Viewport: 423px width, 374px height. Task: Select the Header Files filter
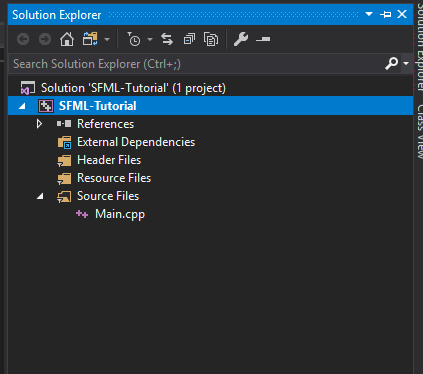109,160
